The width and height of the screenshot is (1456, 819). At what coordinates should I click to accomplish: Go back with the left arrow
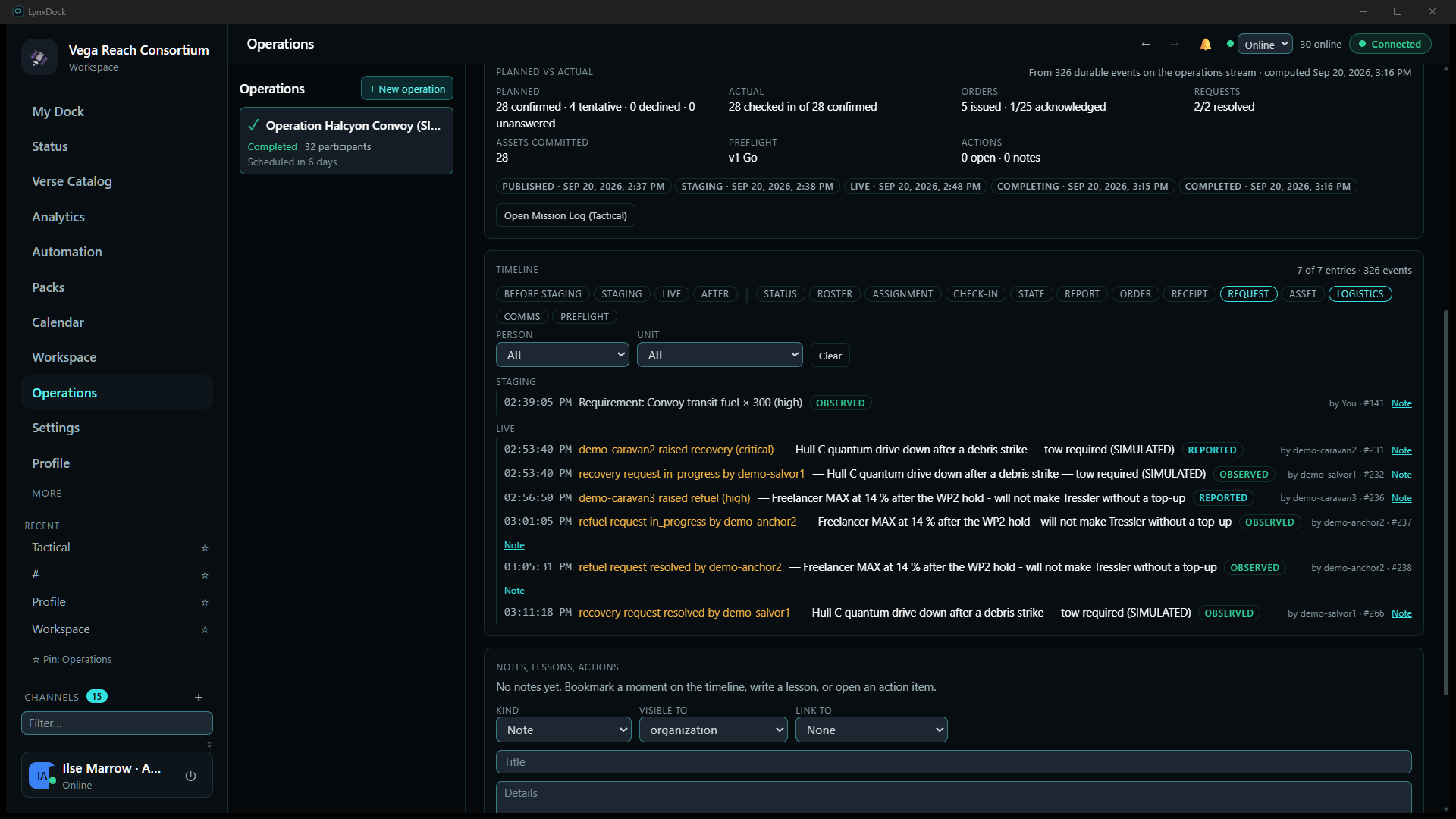1146,44
